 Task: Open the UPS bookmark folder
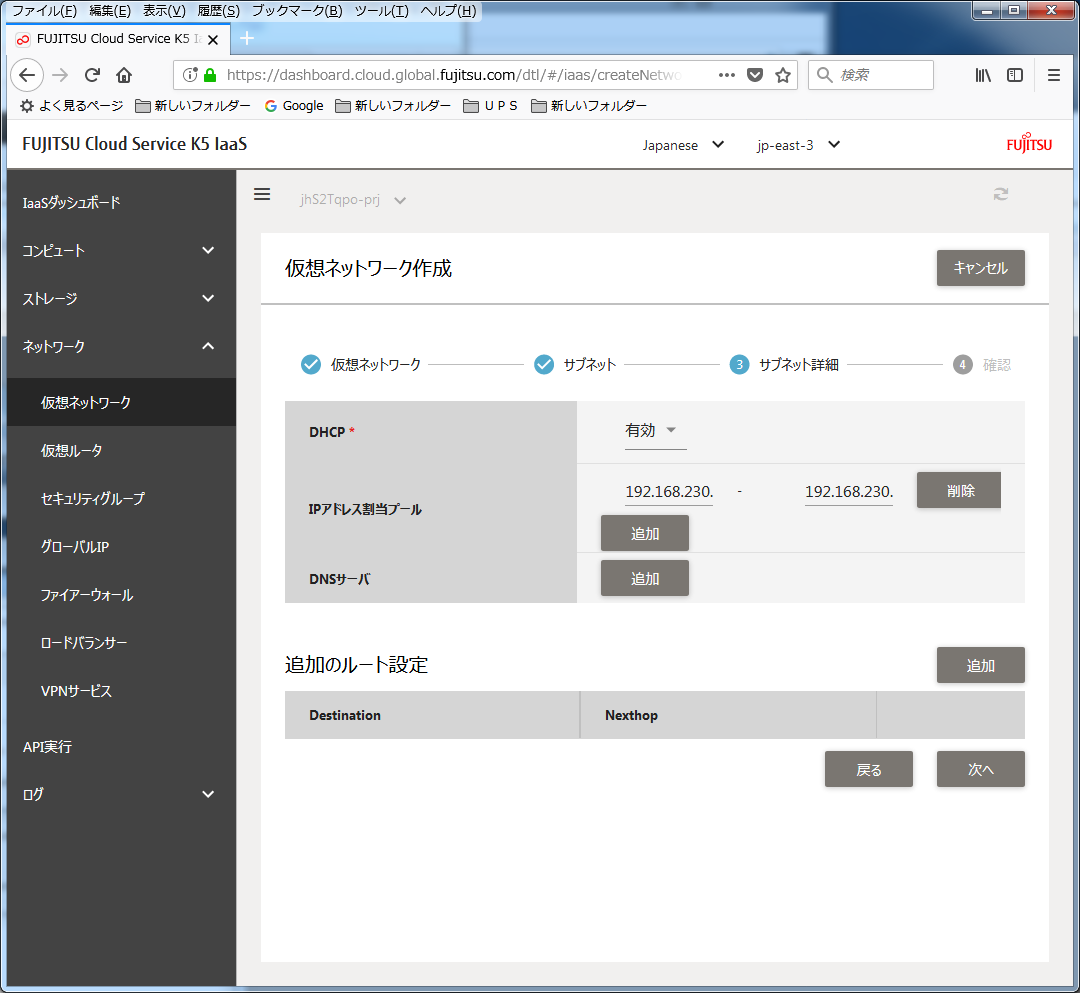(490, 105)
